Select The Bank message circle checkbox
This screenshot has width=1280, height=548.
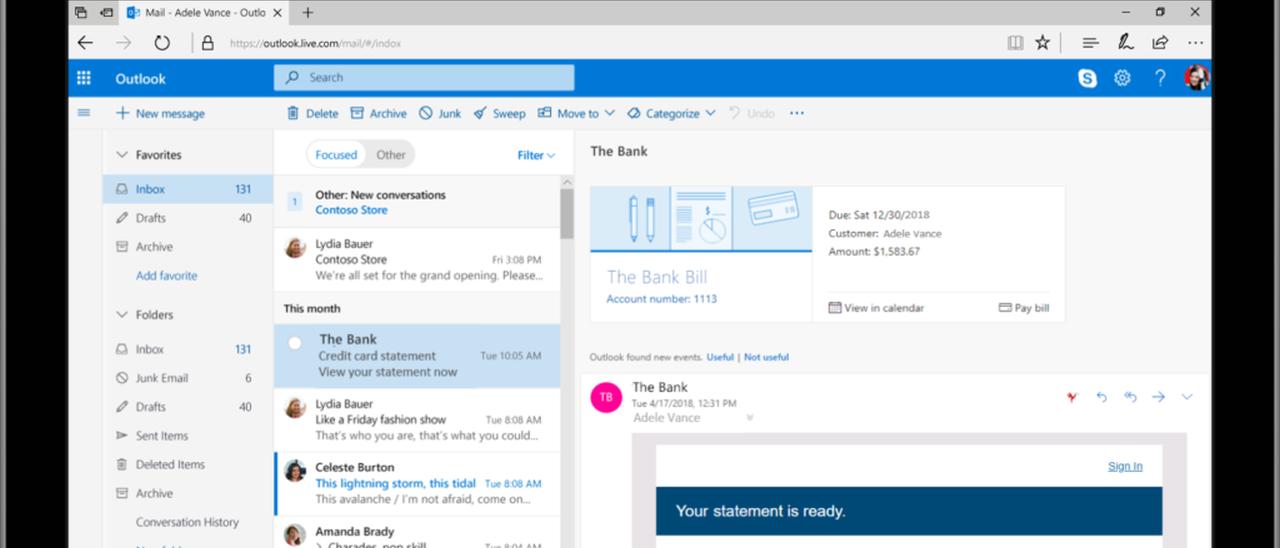tap(295, 343)
